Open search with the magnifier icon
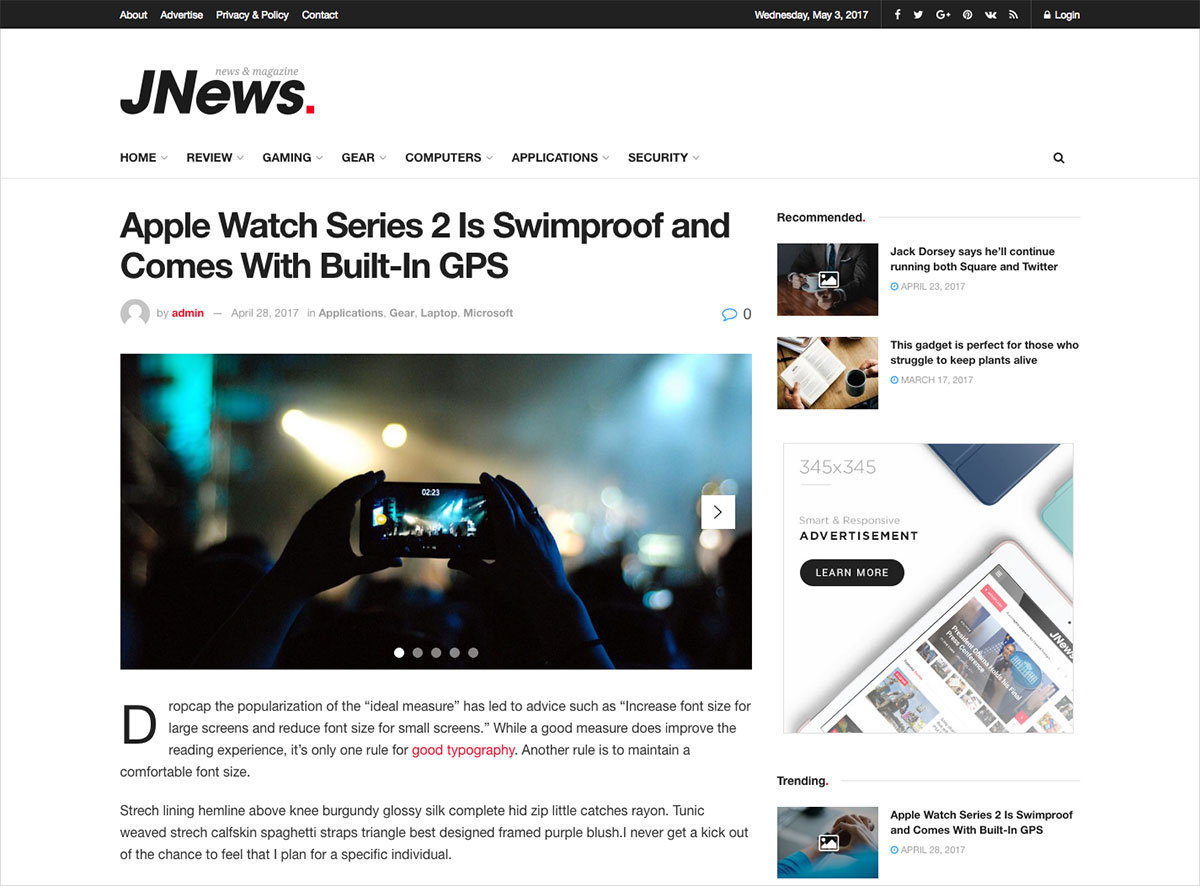1200x886 pixels. 1059,158
